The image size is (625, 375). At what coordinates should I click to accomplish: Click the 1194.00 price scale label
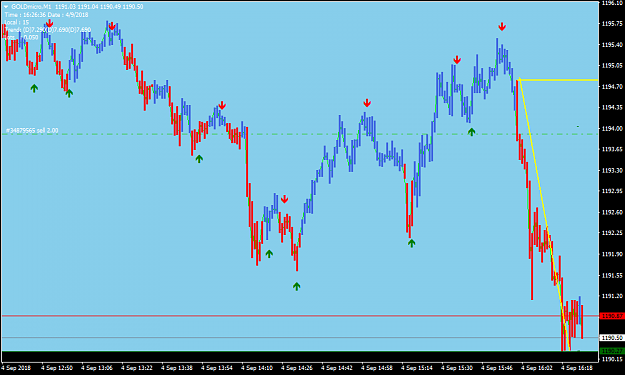point(612,128)
